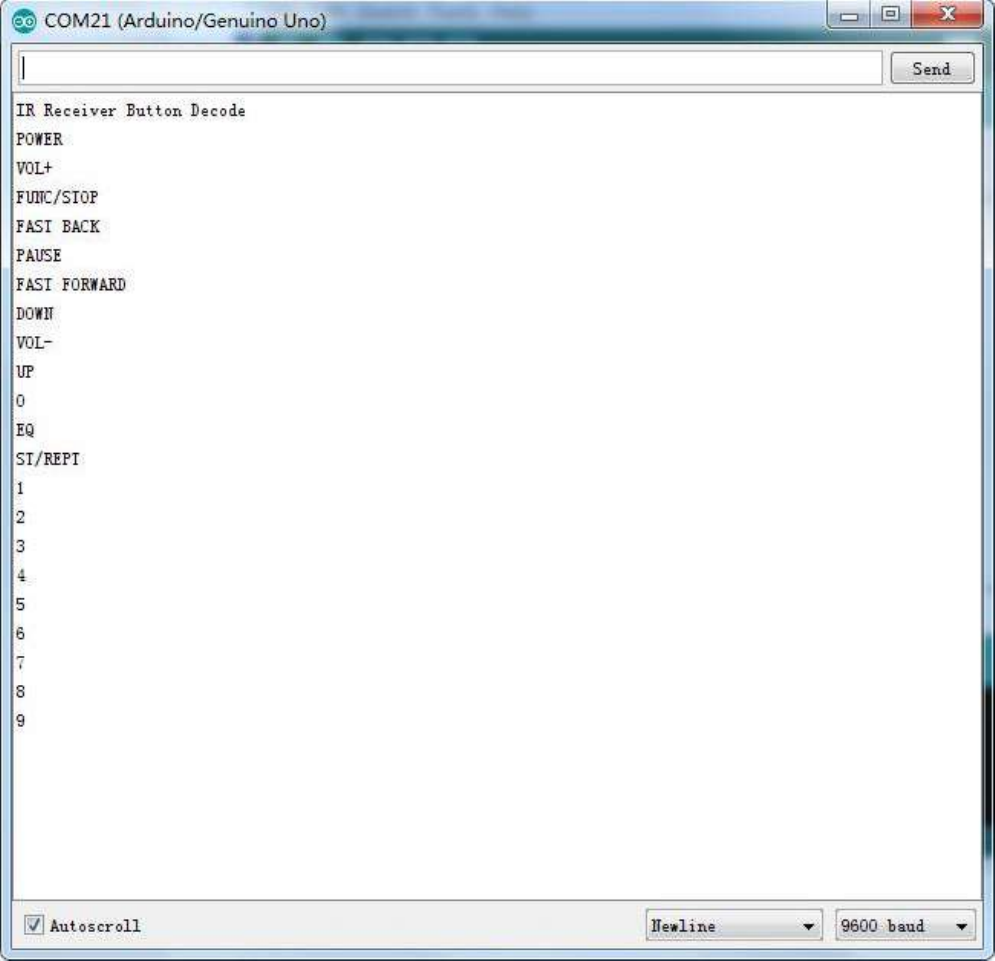Viewport: 995px width, 961px height.
Task: Click the 'ST/REPT' output line
Action: tap(48, 459)
